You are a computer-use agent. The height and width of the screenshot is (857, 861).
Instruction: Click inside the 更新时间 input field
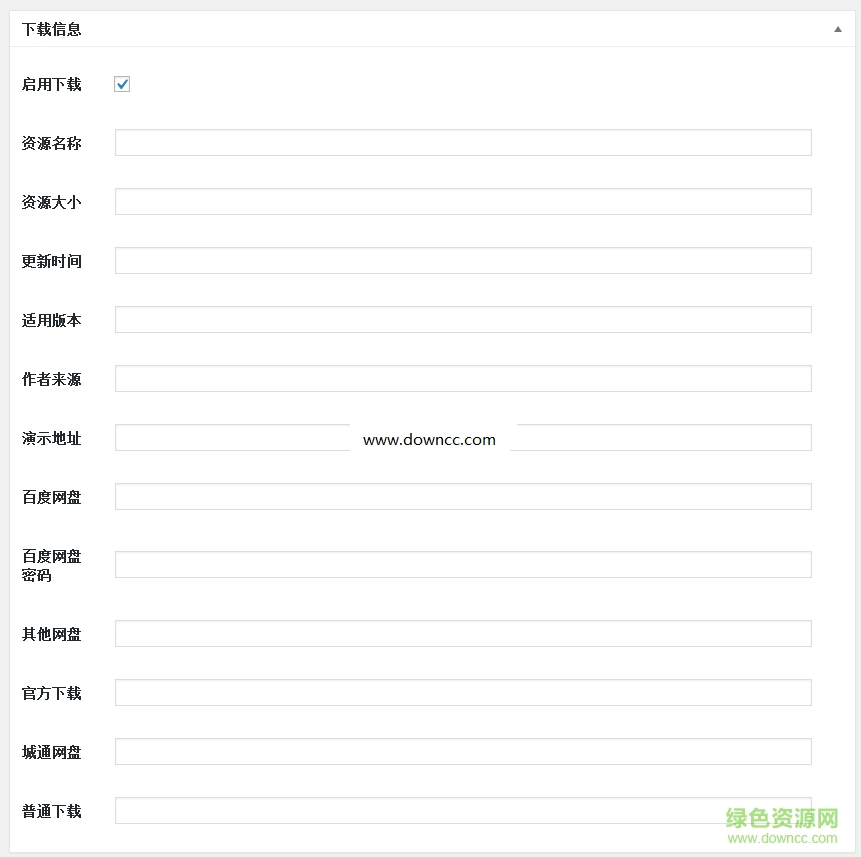[x=462, y=260]
